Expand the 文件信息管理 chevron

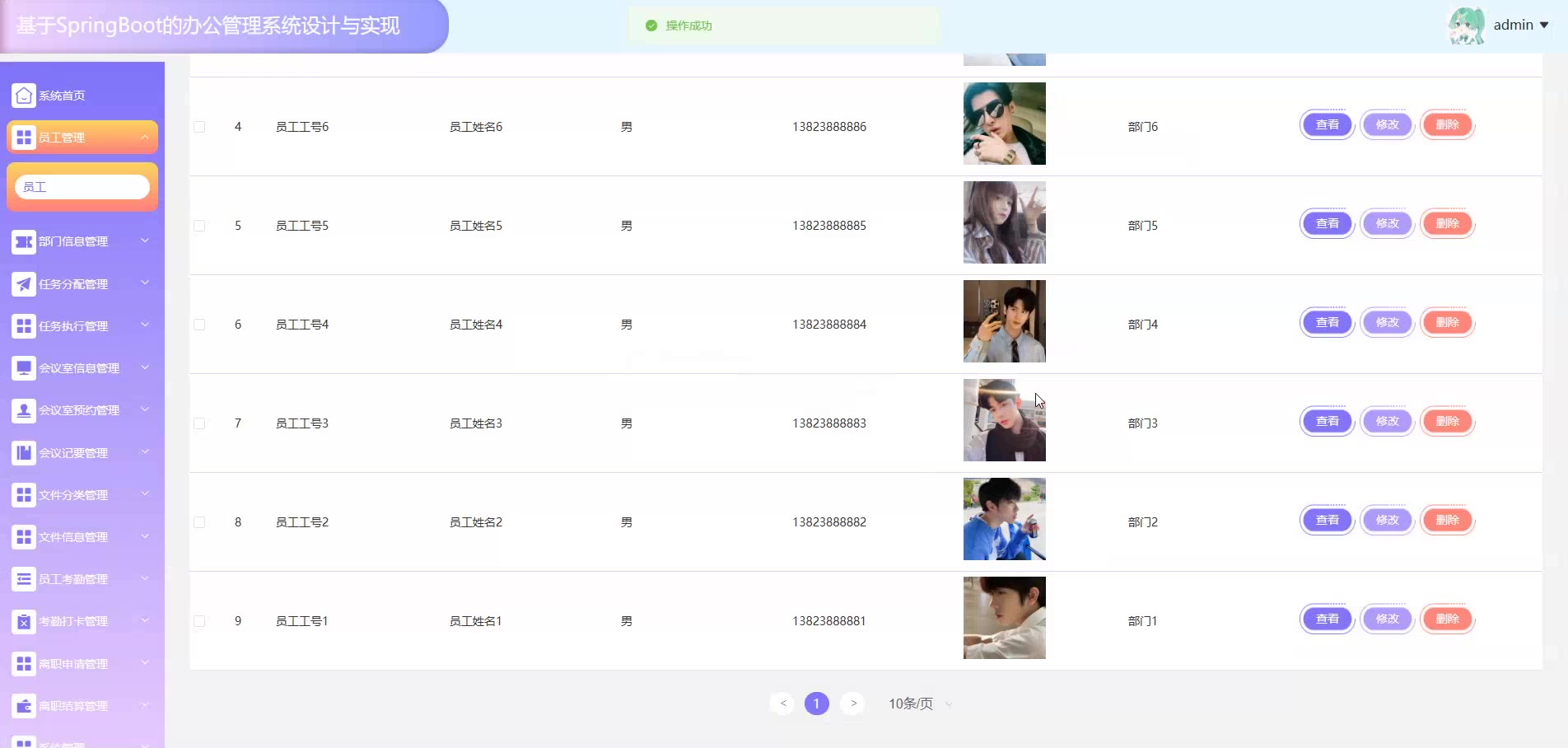click(x=145, y=536)
